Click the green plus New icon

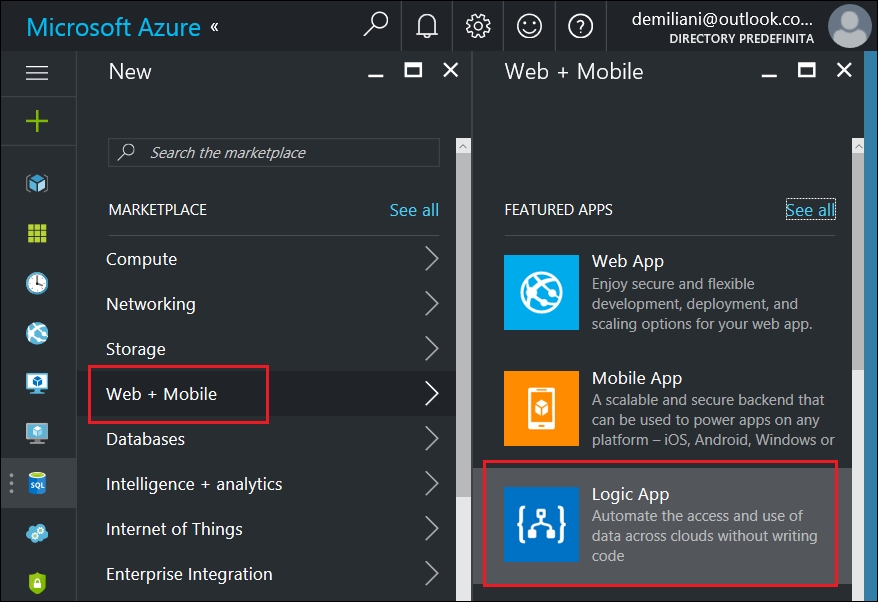coord(37,121)
